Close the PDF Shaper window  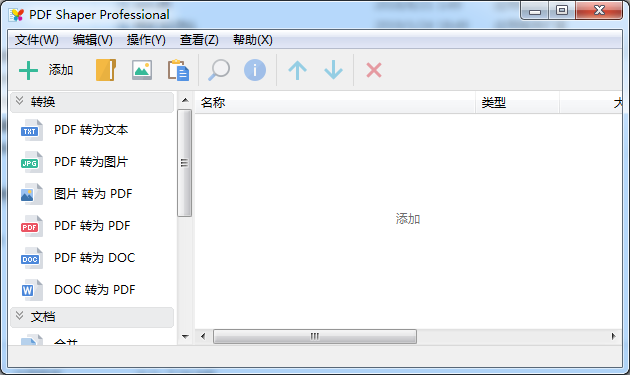(x=599, y=10)
